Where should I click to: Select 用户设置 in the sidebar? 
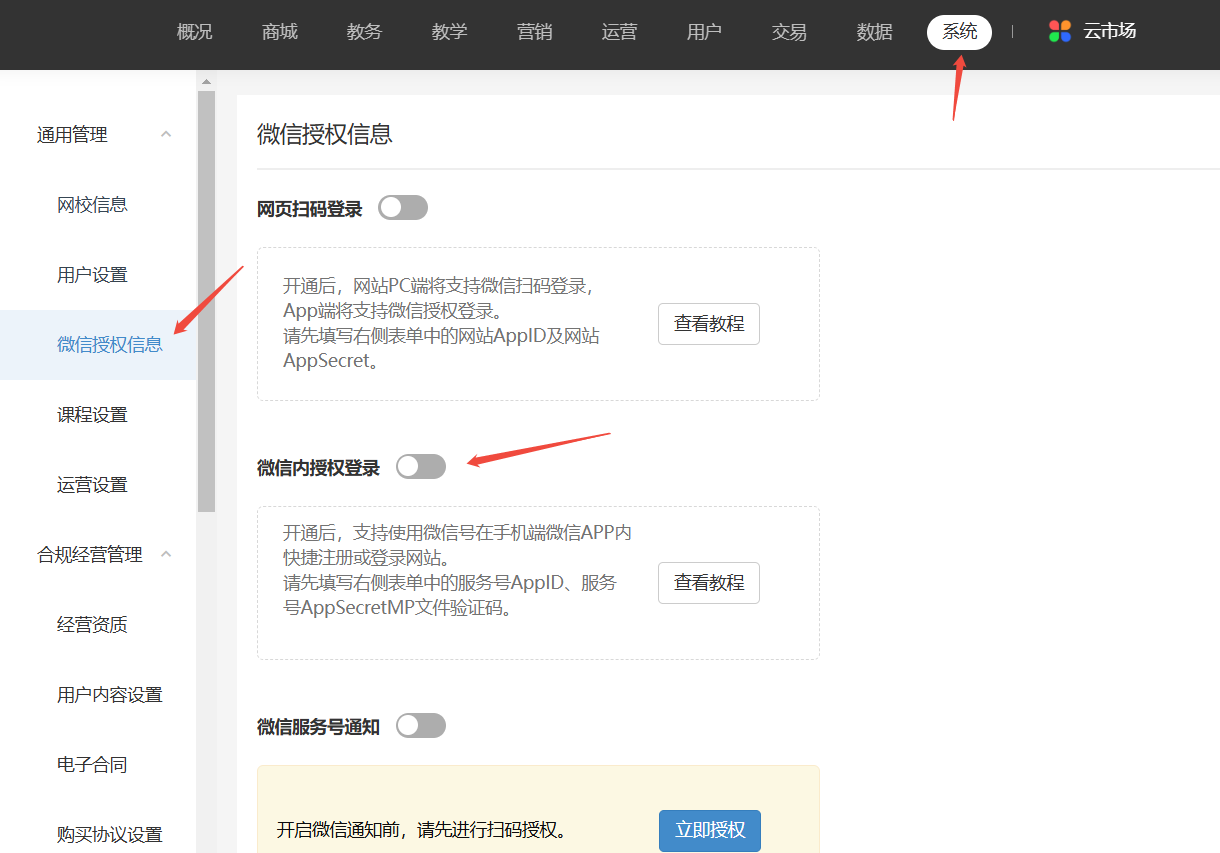93,275
